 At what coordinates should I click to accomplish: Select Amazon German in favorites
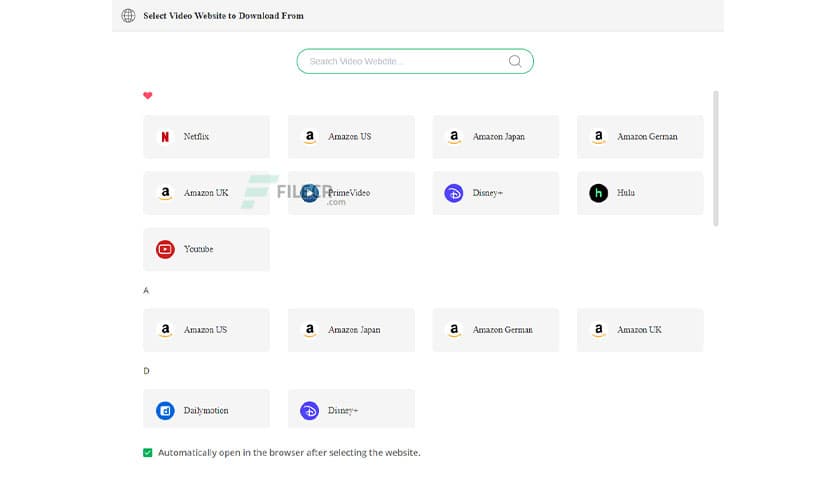(x=640, y=137)
